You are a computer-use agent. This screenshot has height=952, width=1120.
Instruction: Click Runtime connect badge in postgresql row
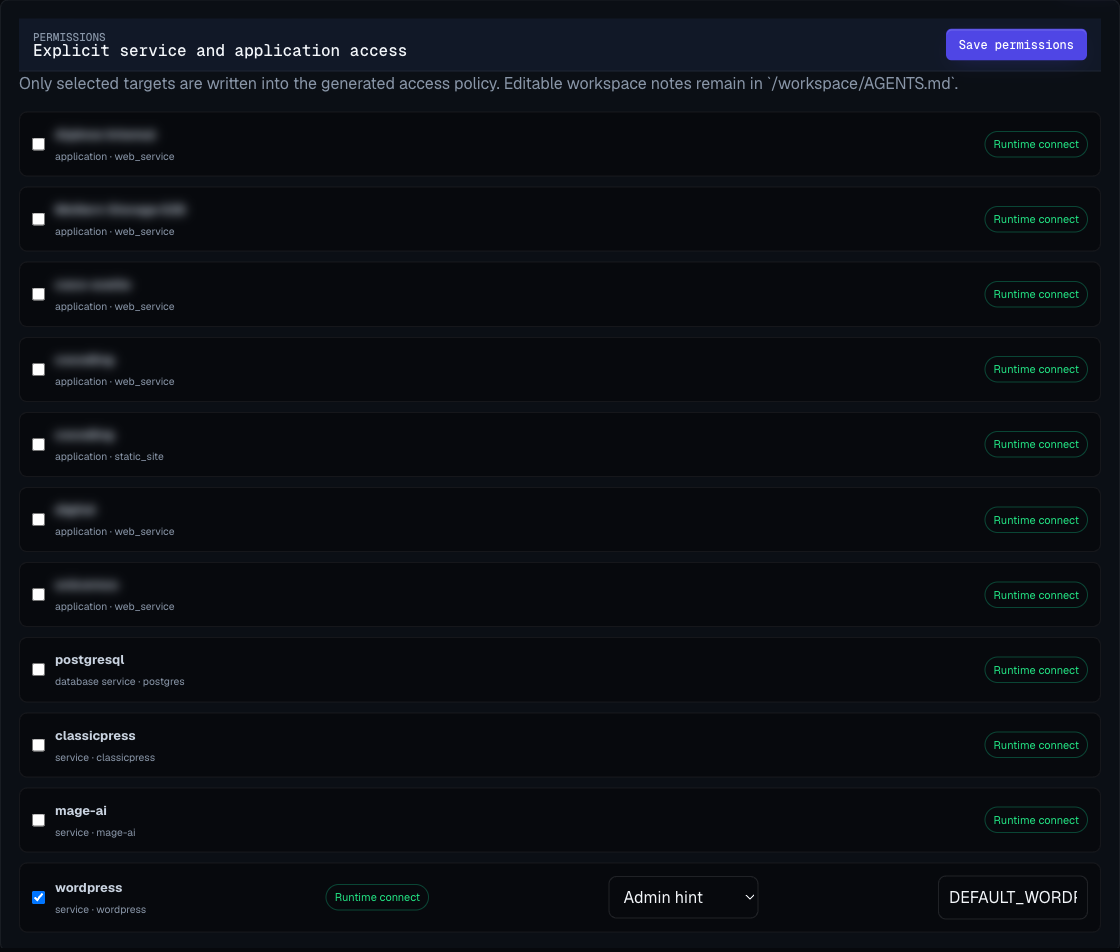1036,670
